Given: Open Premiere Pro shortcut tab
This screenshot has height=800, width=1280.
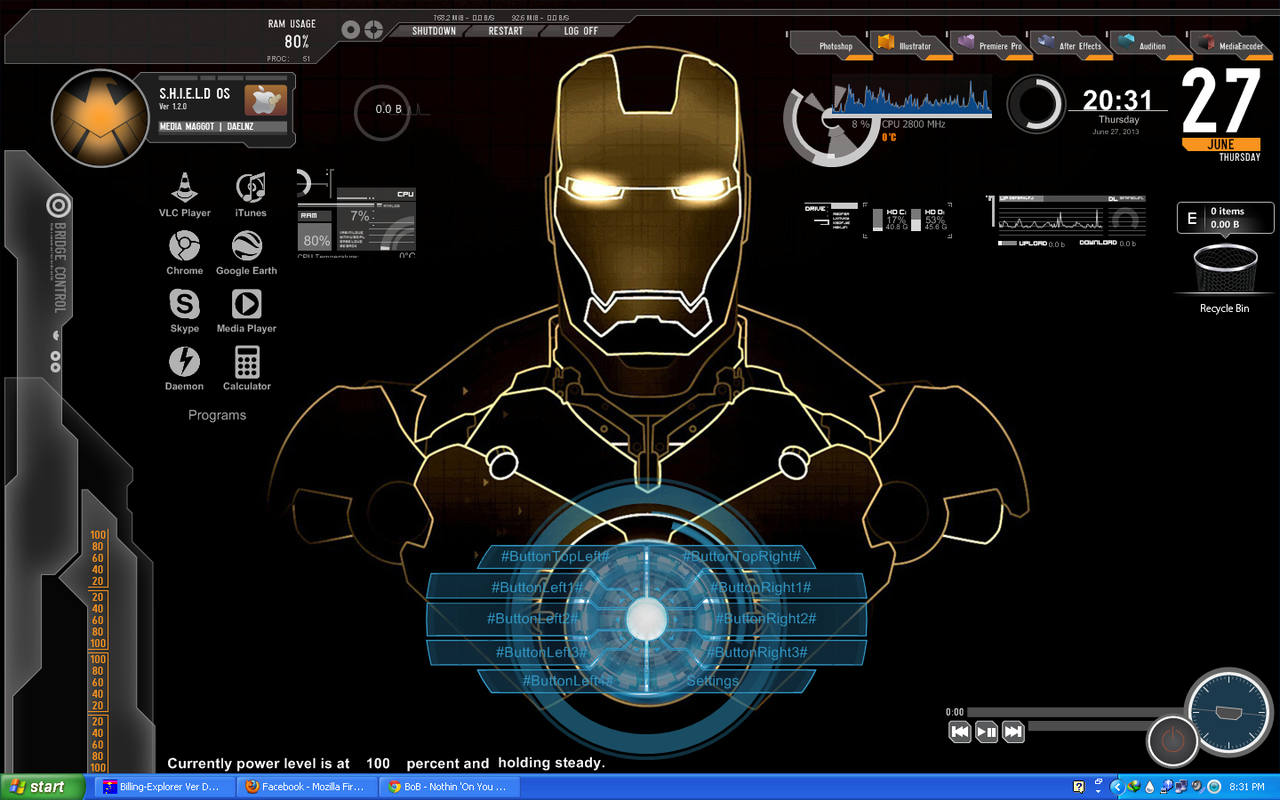Looking at the screenshot, I should [x=991, y=45].
